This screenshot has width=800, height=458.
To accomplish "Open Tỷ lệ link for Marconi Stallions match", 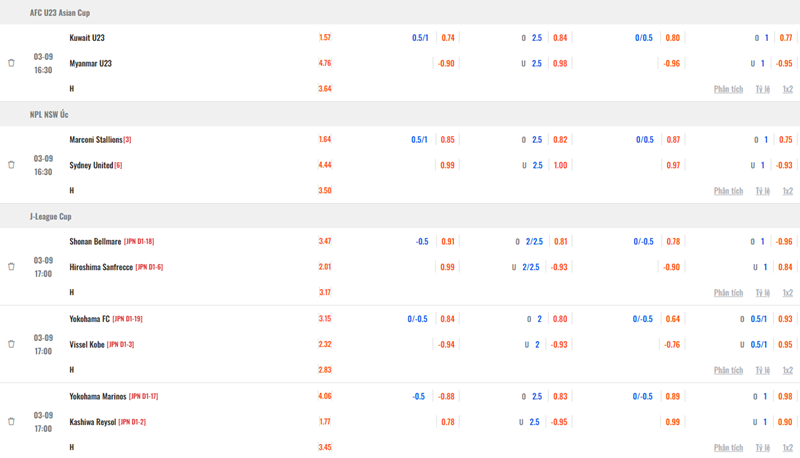I will tap(762, 191).
